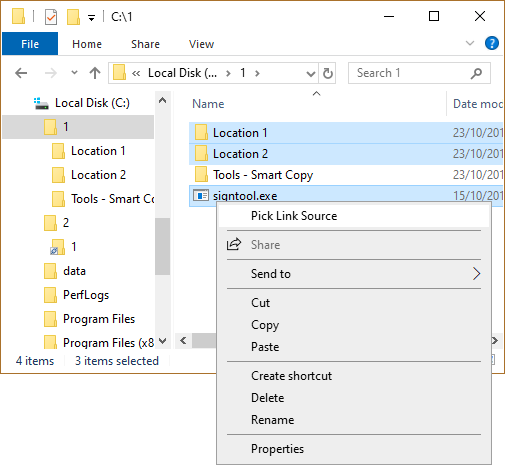Image resolution: width=505 pixels, height=465 pixels.
Task: Click the New folder icon in quick access toolbar
Action: click(x=73, y=17)
